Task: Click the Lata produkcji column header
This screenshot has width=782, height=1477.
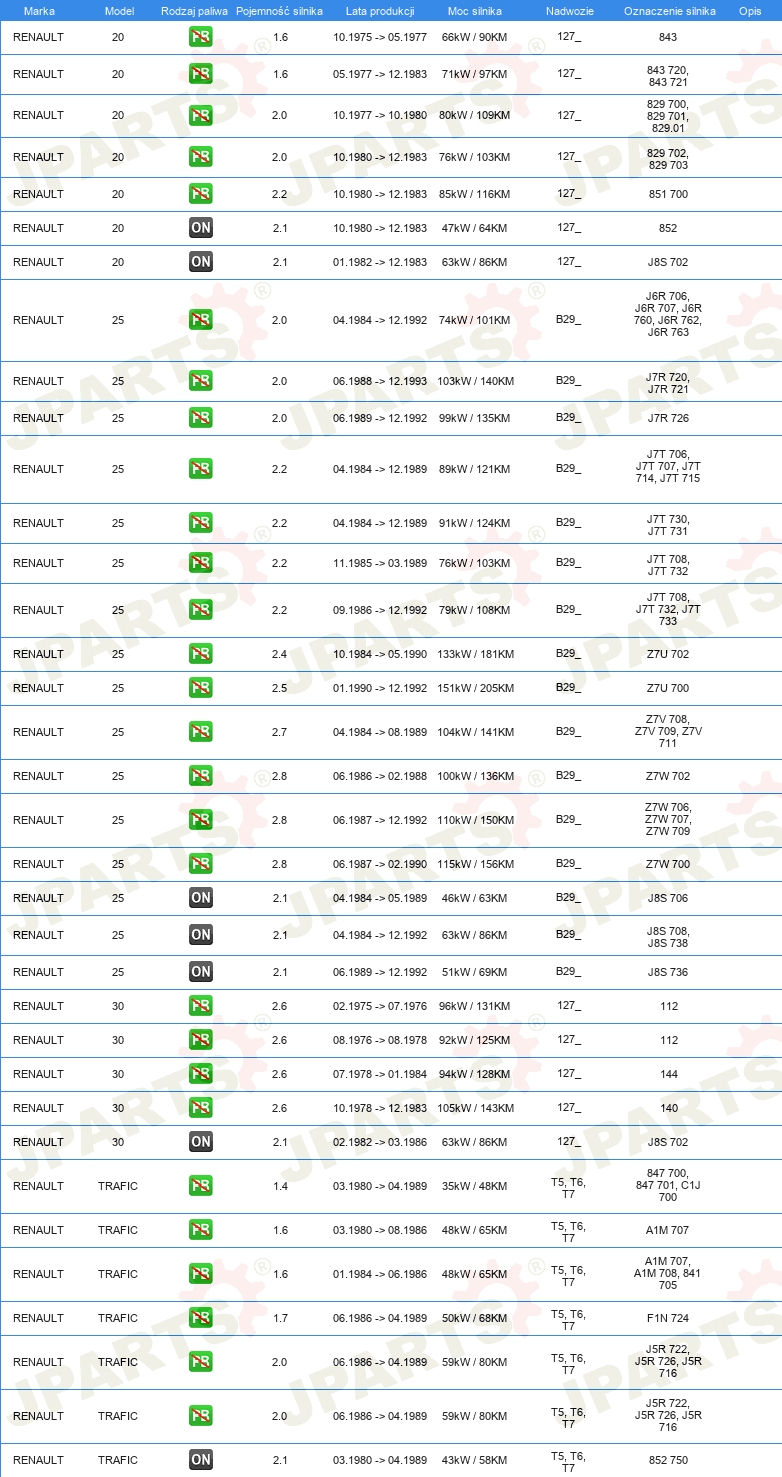Action: [x=380, y=11]
